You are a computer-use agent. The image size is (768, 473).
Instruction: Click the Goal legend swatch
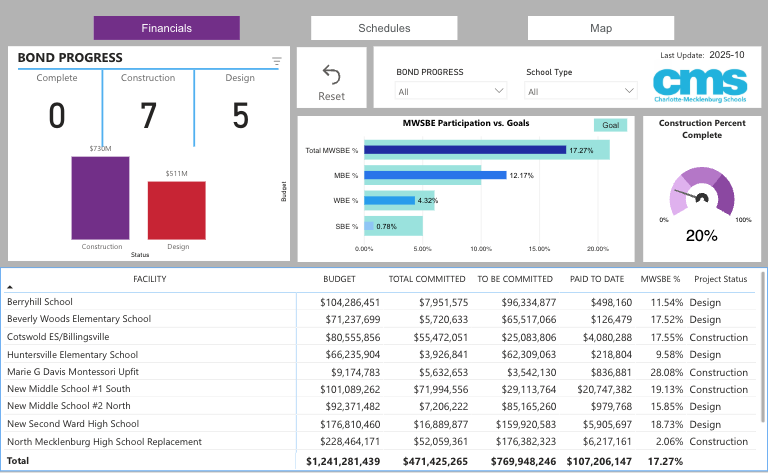[610, 126]
